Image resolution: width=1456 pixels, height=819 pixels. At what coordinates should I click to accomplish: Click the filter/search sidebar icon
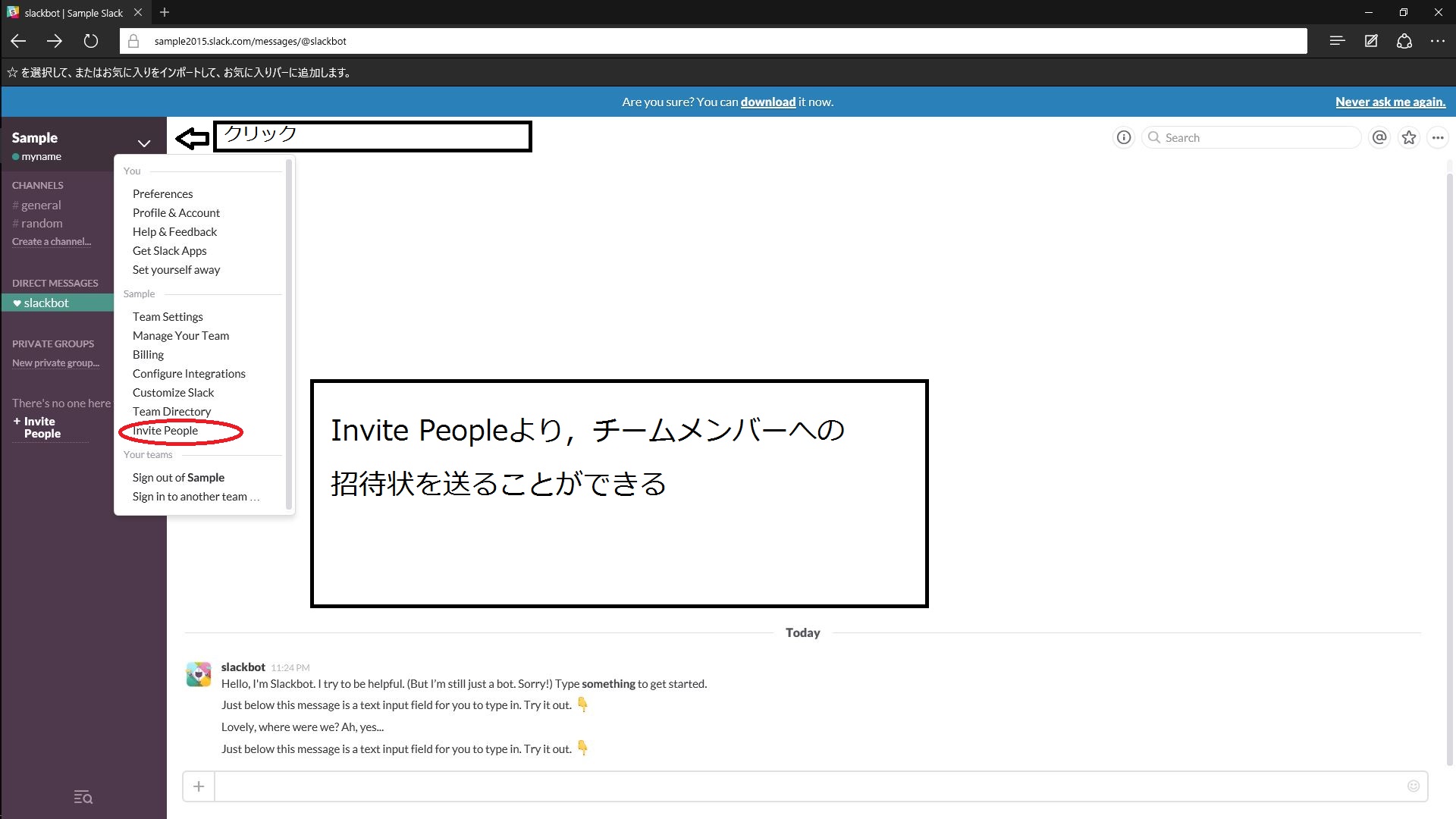83,797
